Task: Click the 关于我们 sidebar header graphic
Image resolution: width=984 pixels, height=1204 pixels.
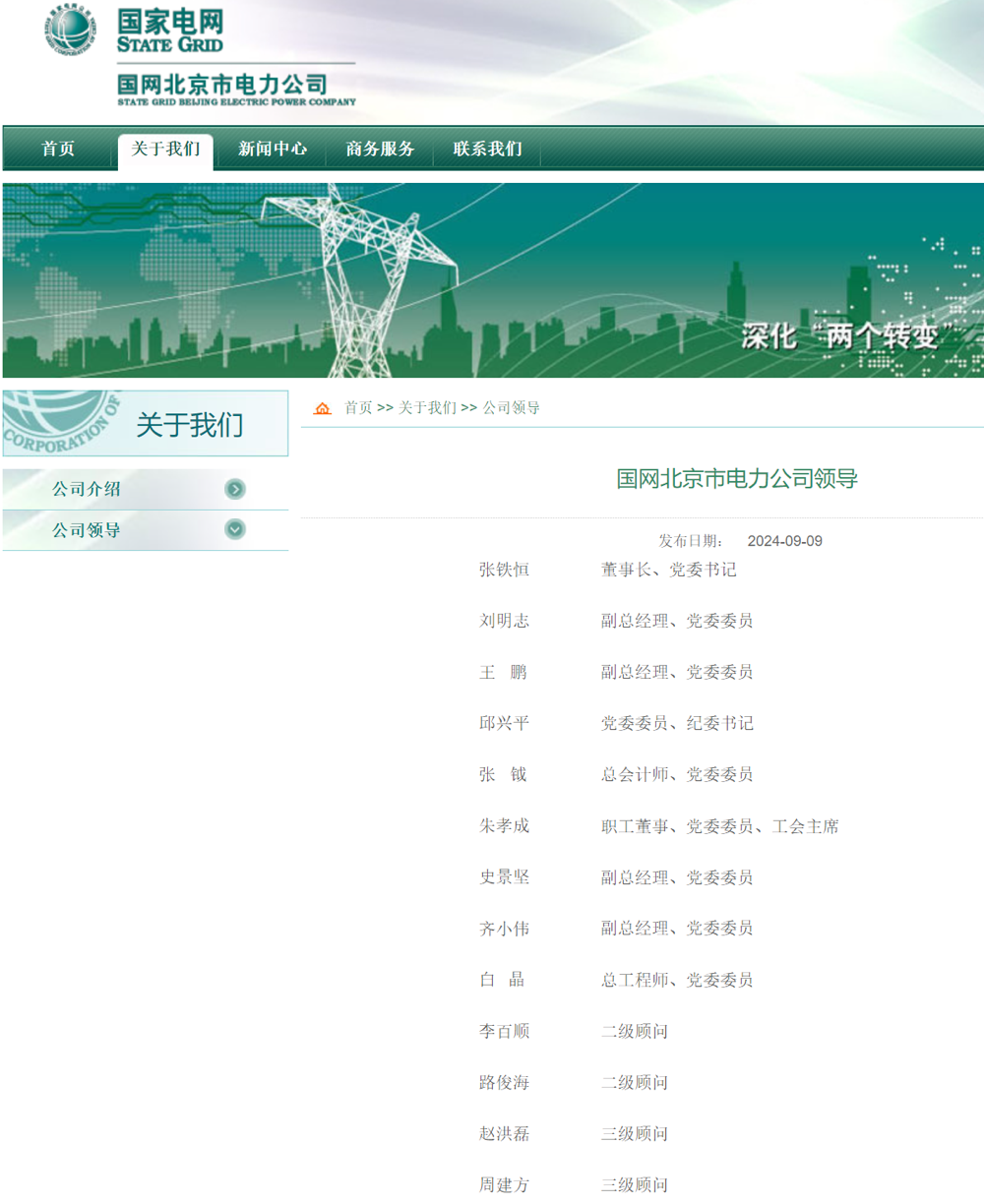Action: 146,424
